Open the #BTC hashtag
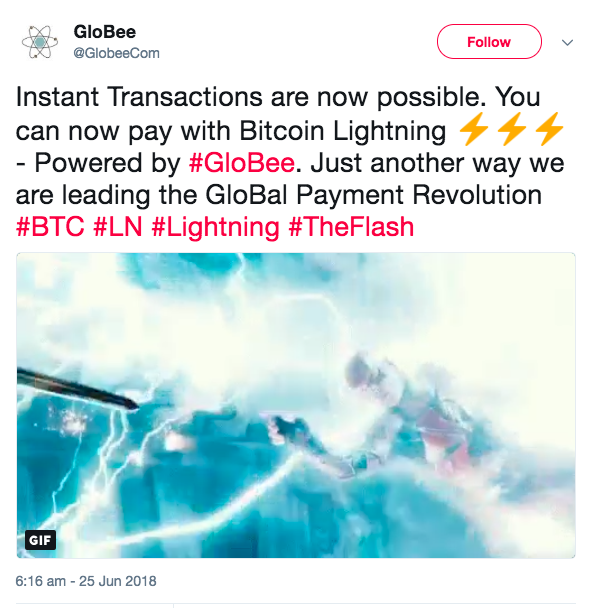 coord(50,227)
